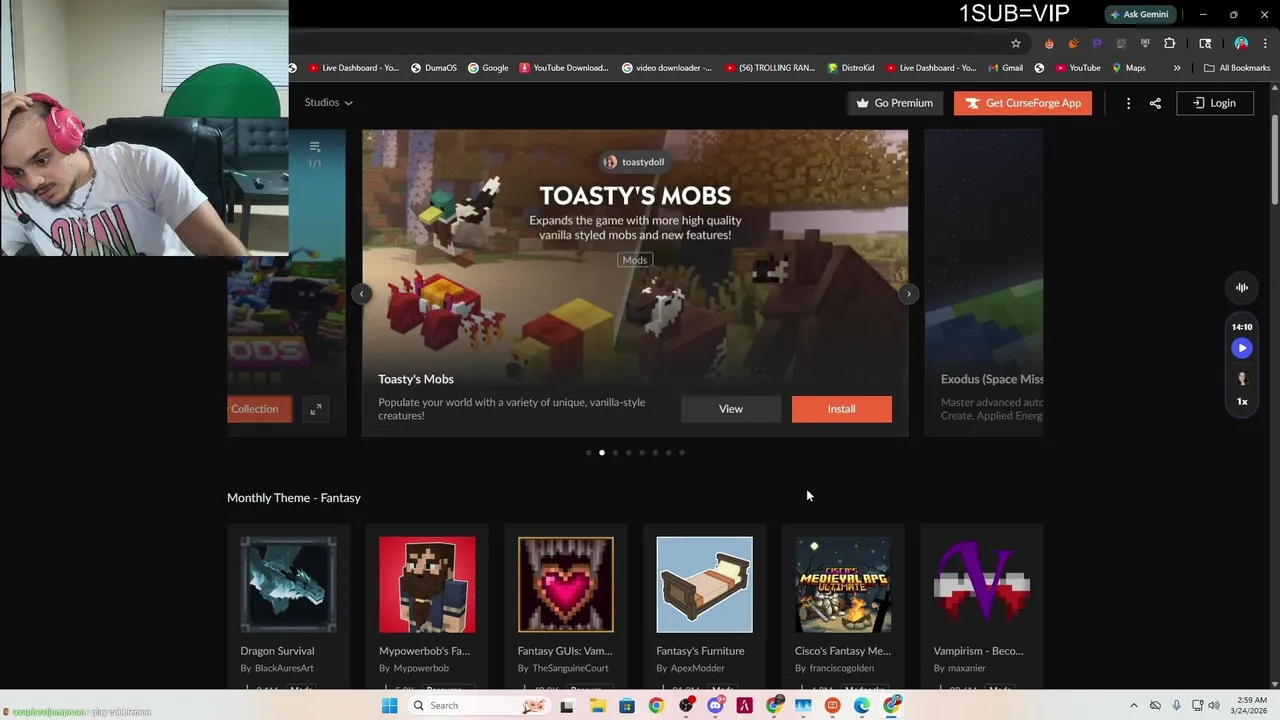The image size is (1280, 720).
Task: Click the Exodus (Space Miss... slide title
Action: coord(992,379)
